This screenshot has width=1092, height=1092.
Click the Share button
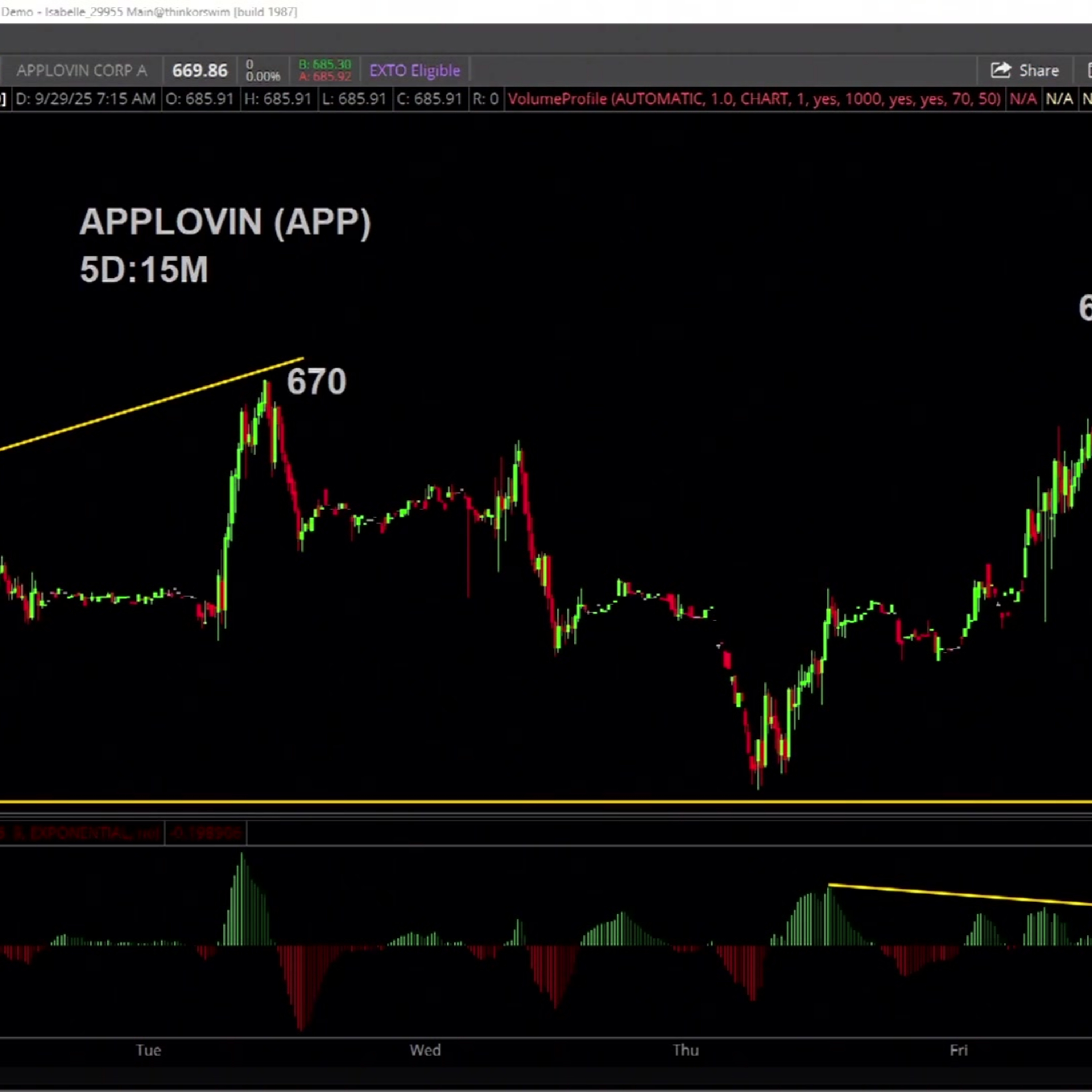point(1025,71)
